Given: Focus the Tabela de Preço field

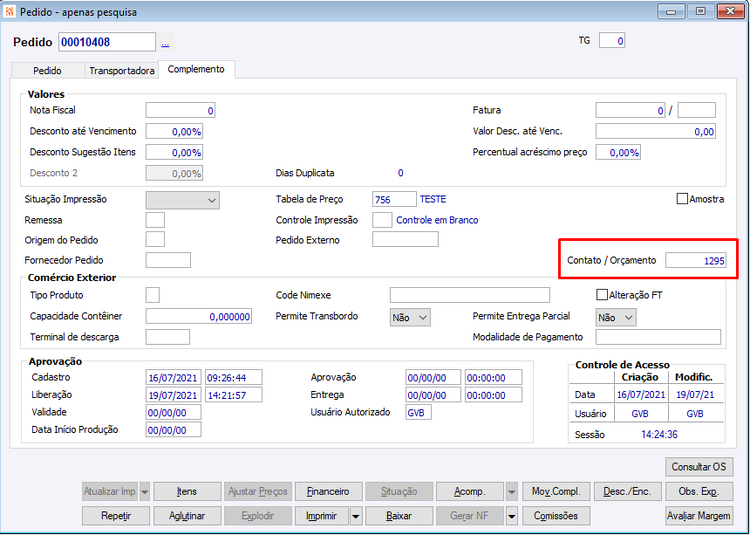Looking at the screenshot, I should pyautogui.click(x=394, y=199).
